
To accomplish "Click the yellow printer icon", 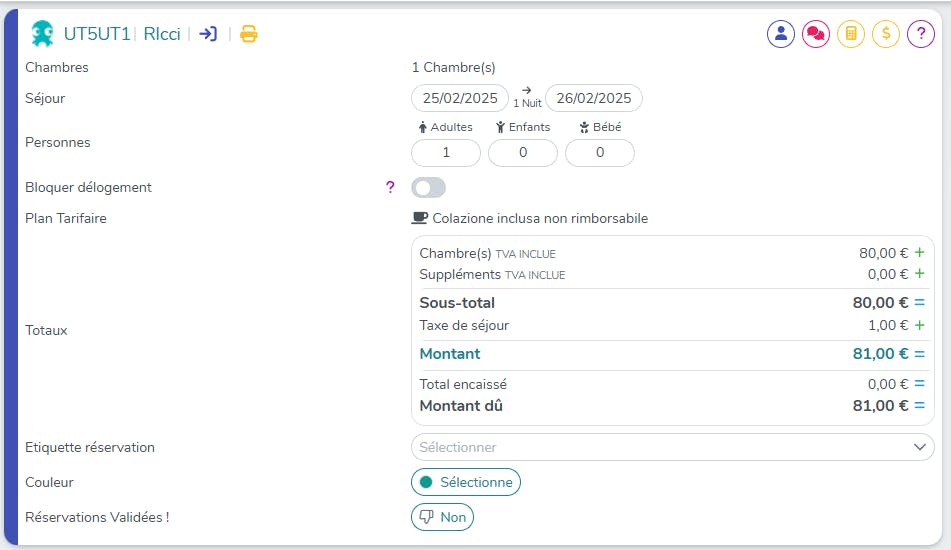I will [249, 34].
